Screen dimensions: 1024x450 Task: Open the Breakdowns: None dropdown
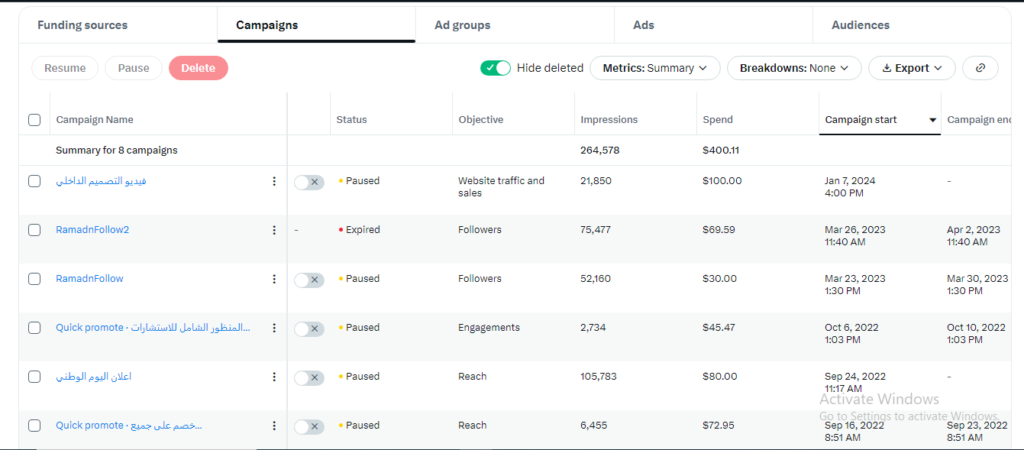pos(794,68)
